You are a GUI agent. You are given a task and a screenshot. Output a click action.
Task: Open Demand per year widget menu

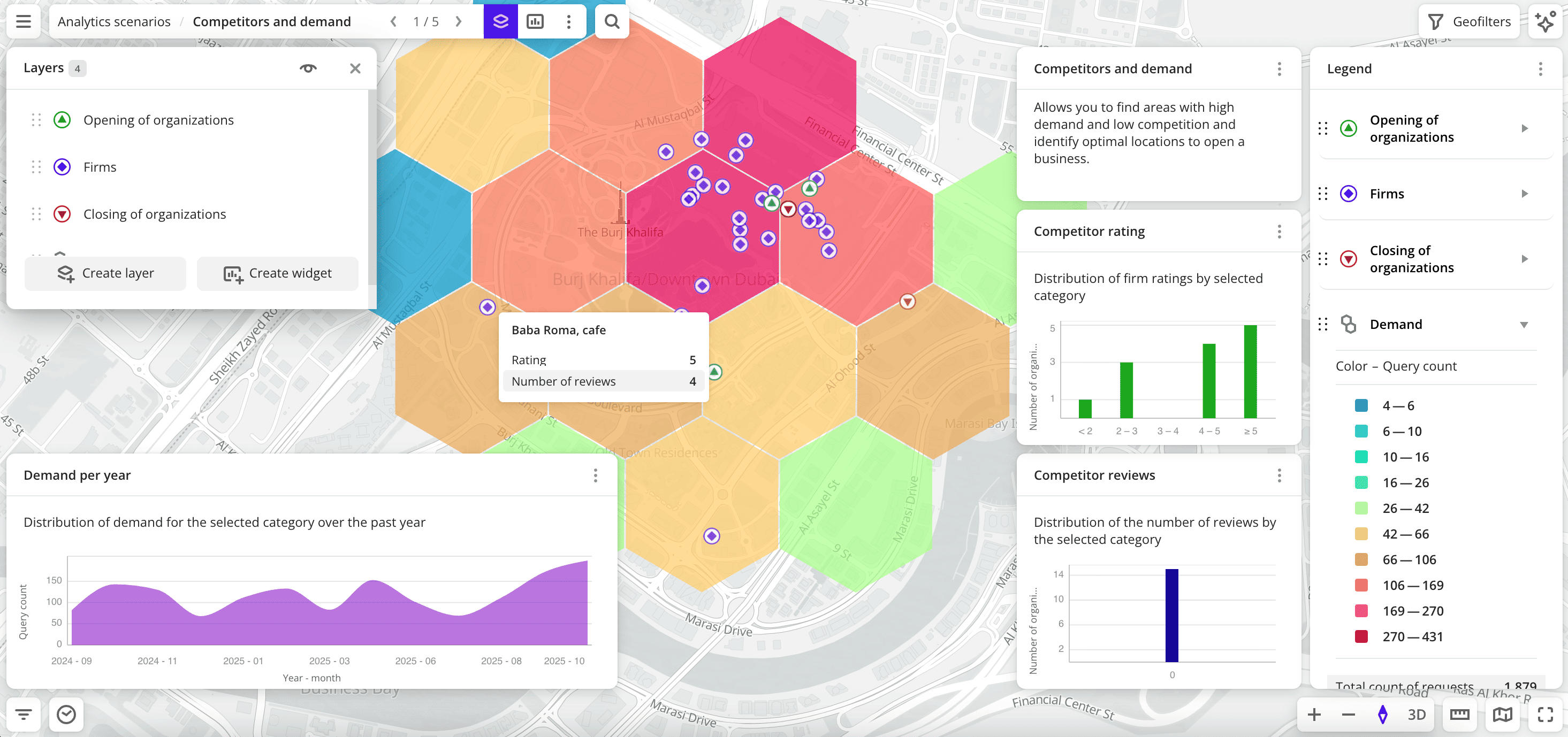(x=595, y=475)
